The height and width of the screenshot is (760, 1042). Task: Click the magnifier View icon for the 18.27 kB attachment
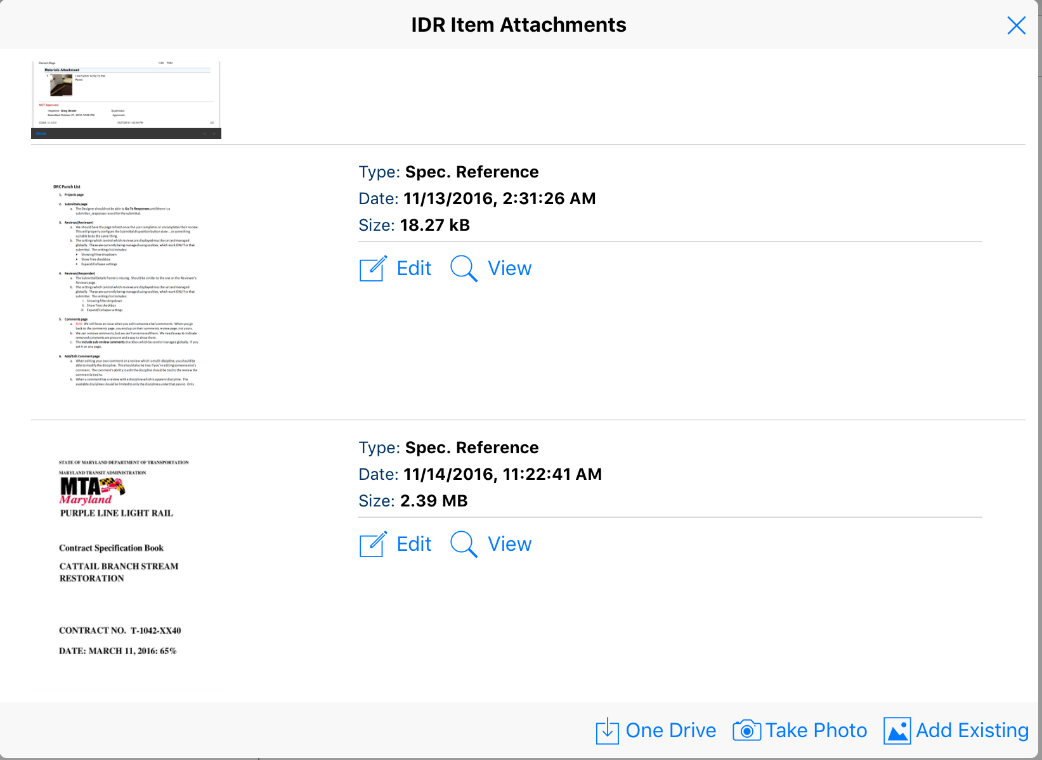tap(464, 269)
